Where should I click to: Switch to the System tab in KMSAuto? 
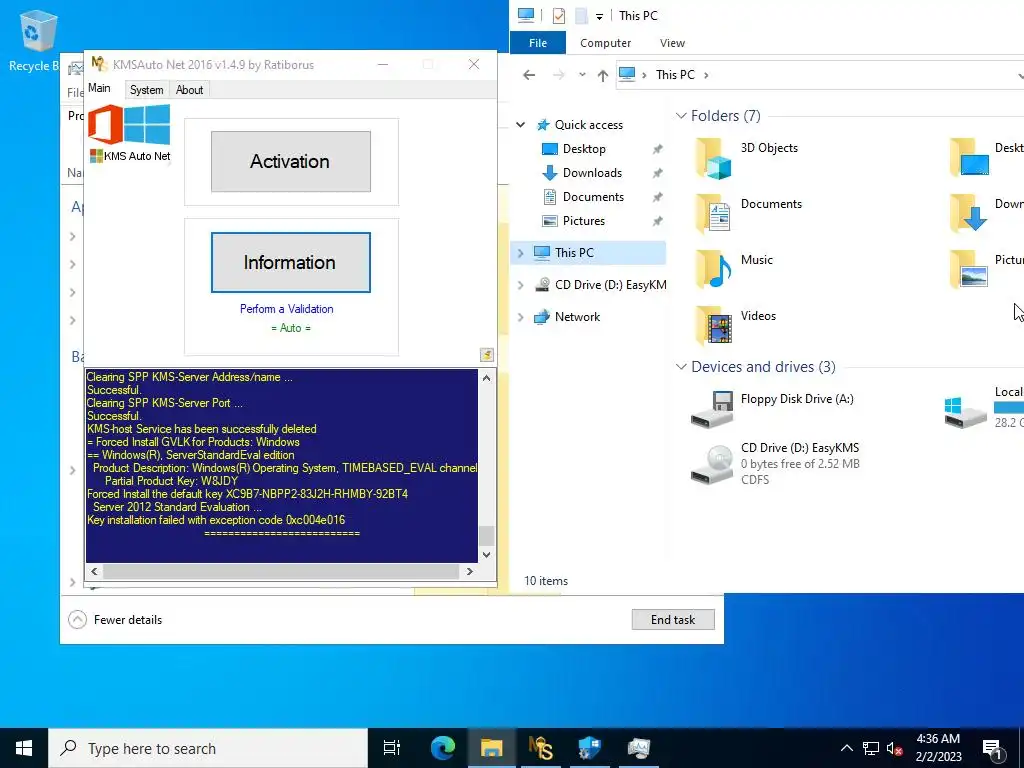146,90
